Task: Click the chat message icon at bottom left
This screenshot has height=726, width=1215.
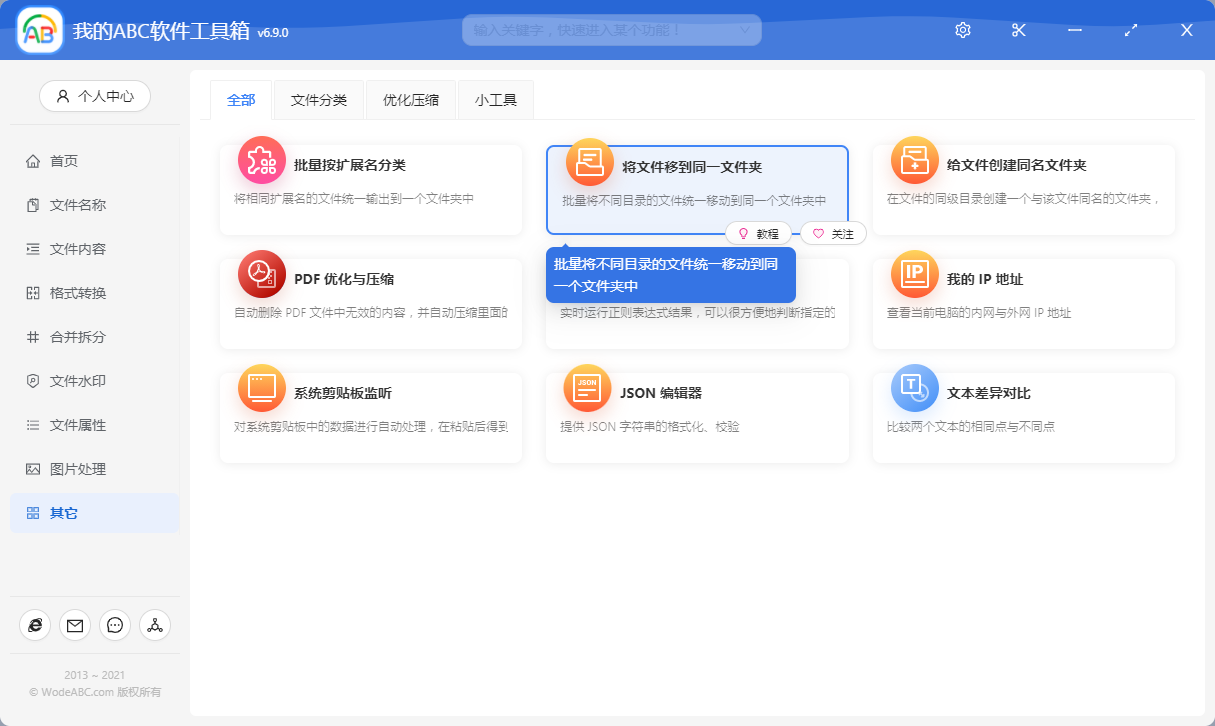Action: click(x=115, y=625)
